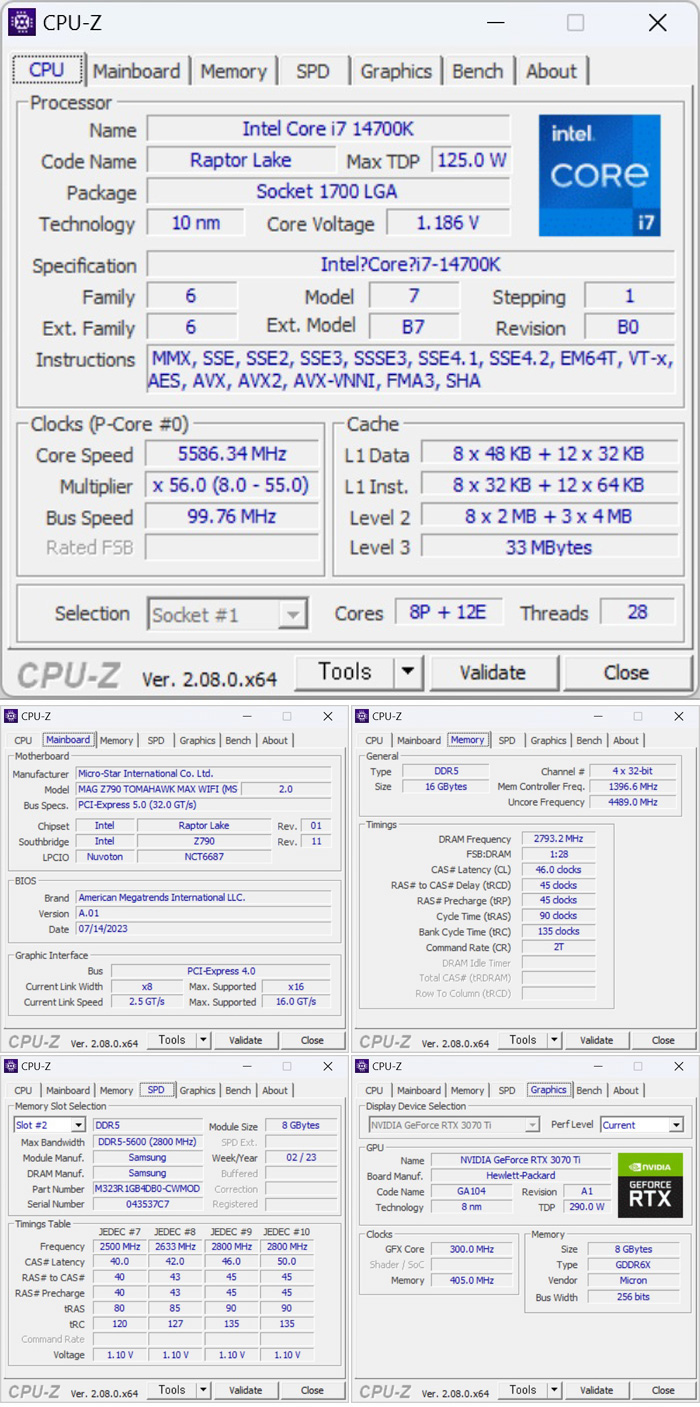This screenshot has width=700, height=1407.
Task: Open the Perf Level dropdown showing Current
Action: 676,1125
